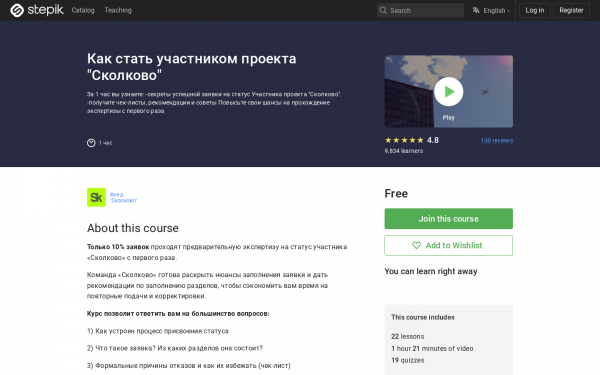The height and width of the screenshot is (375, 600).
Task: Select the course title heading text
Action: pos(191,67)
